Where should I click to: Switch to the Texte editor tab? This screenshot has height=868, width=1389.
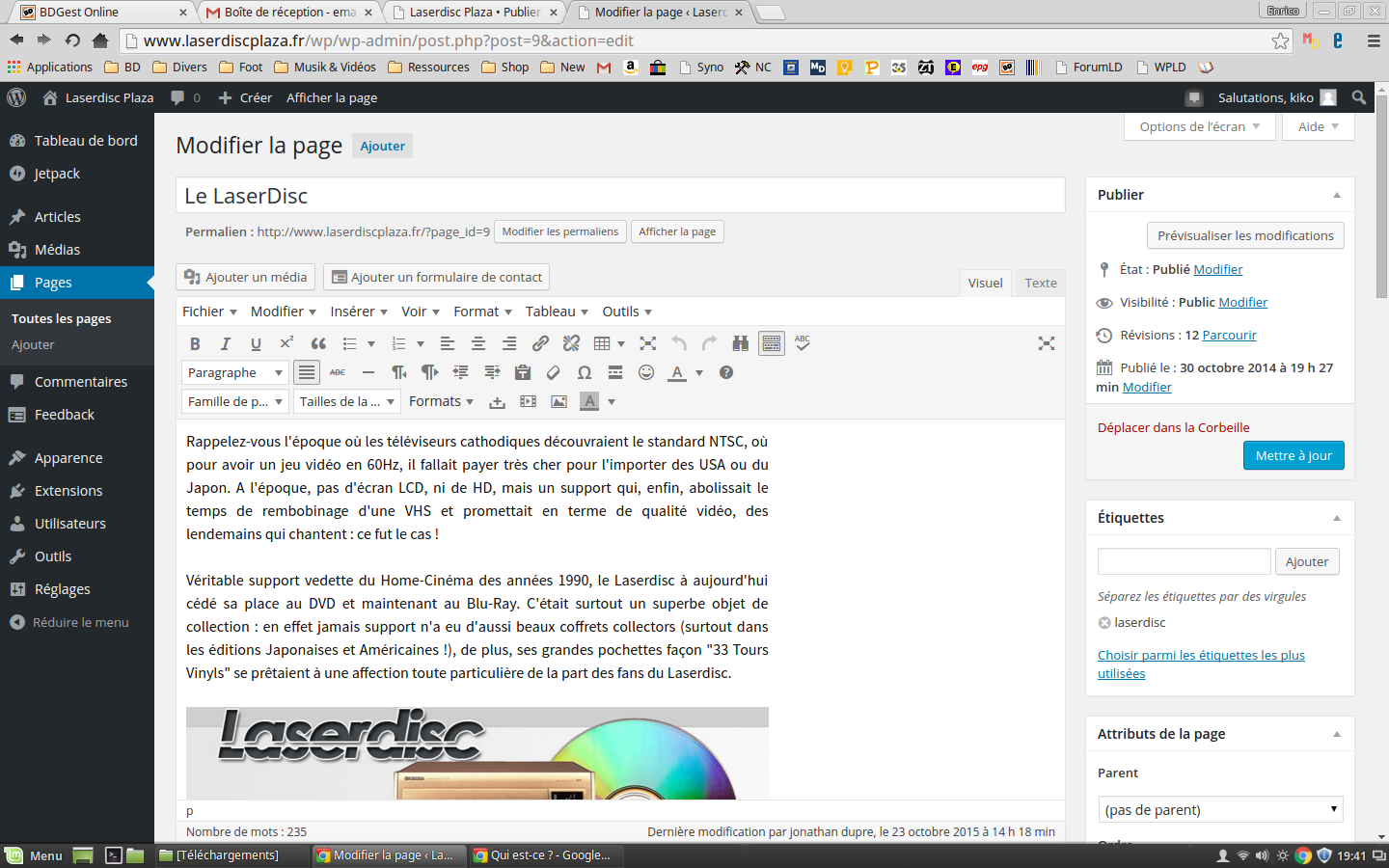pos(1041,283)
